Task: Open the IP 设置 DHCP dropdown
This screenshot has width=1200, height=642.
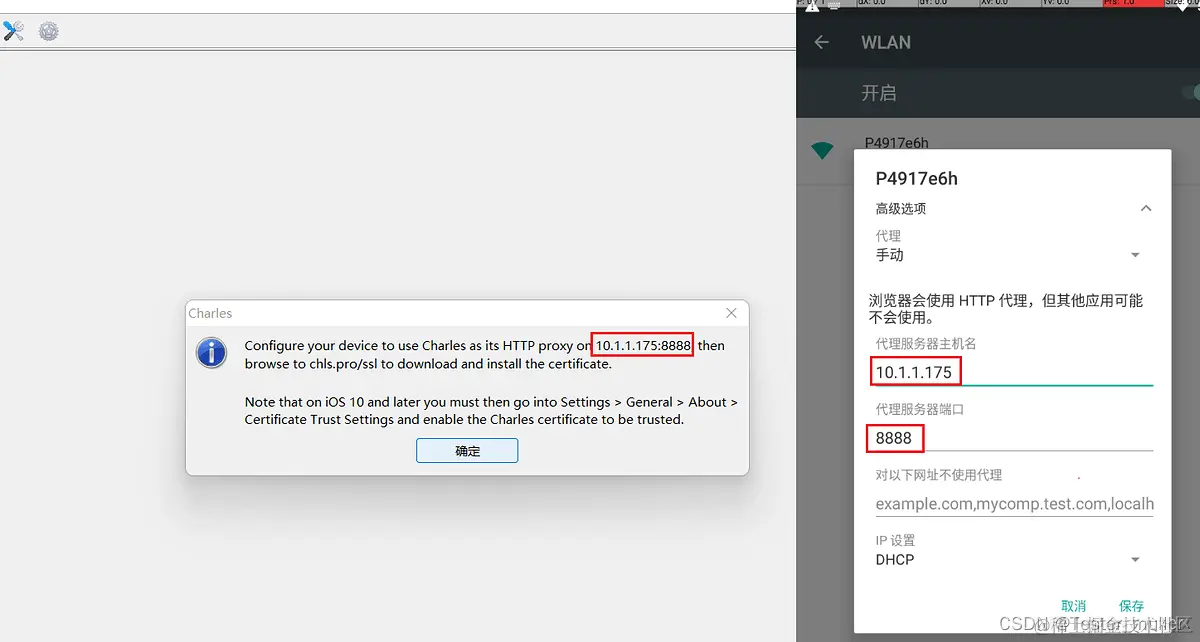Action: pyautogui.click(x=1010, y=560)
